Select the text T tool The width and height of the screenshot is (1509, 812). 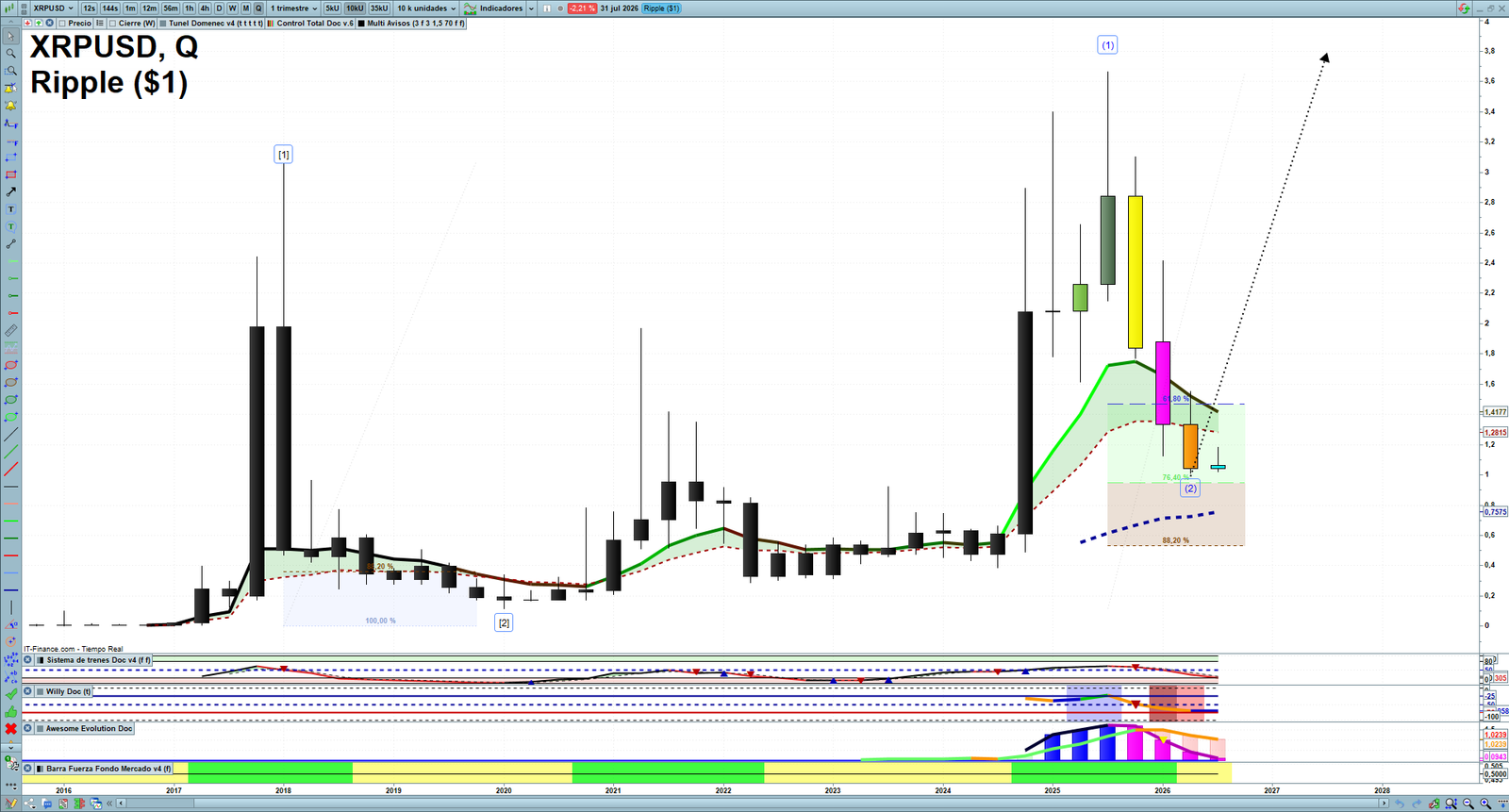[x=10, y=209]
